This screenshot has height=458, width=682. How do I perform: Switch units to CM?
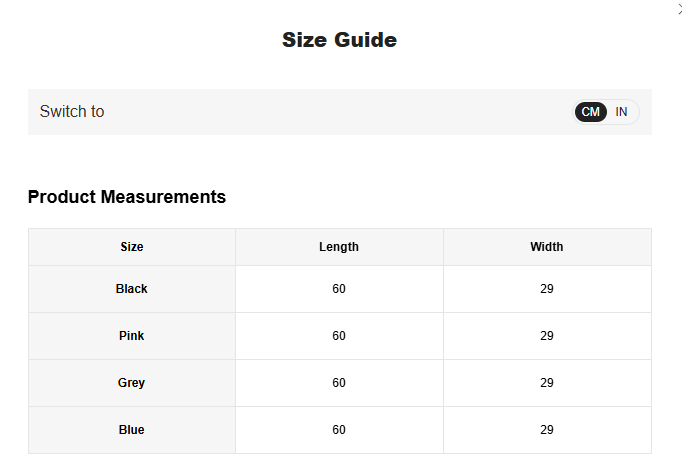[x=591, y=112]
